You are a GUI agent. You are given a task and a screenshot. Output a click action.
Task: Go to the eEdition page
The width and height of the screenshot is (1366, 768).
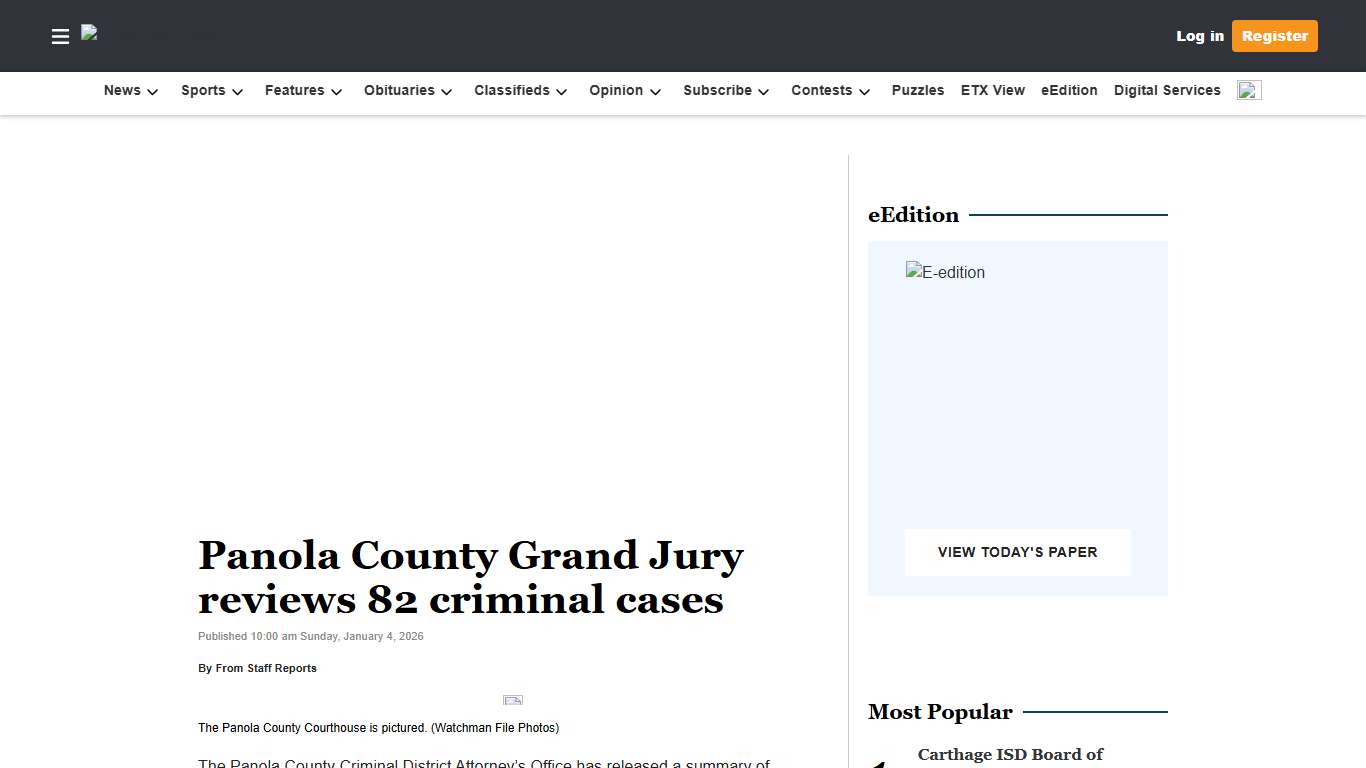pos(1069,90)
